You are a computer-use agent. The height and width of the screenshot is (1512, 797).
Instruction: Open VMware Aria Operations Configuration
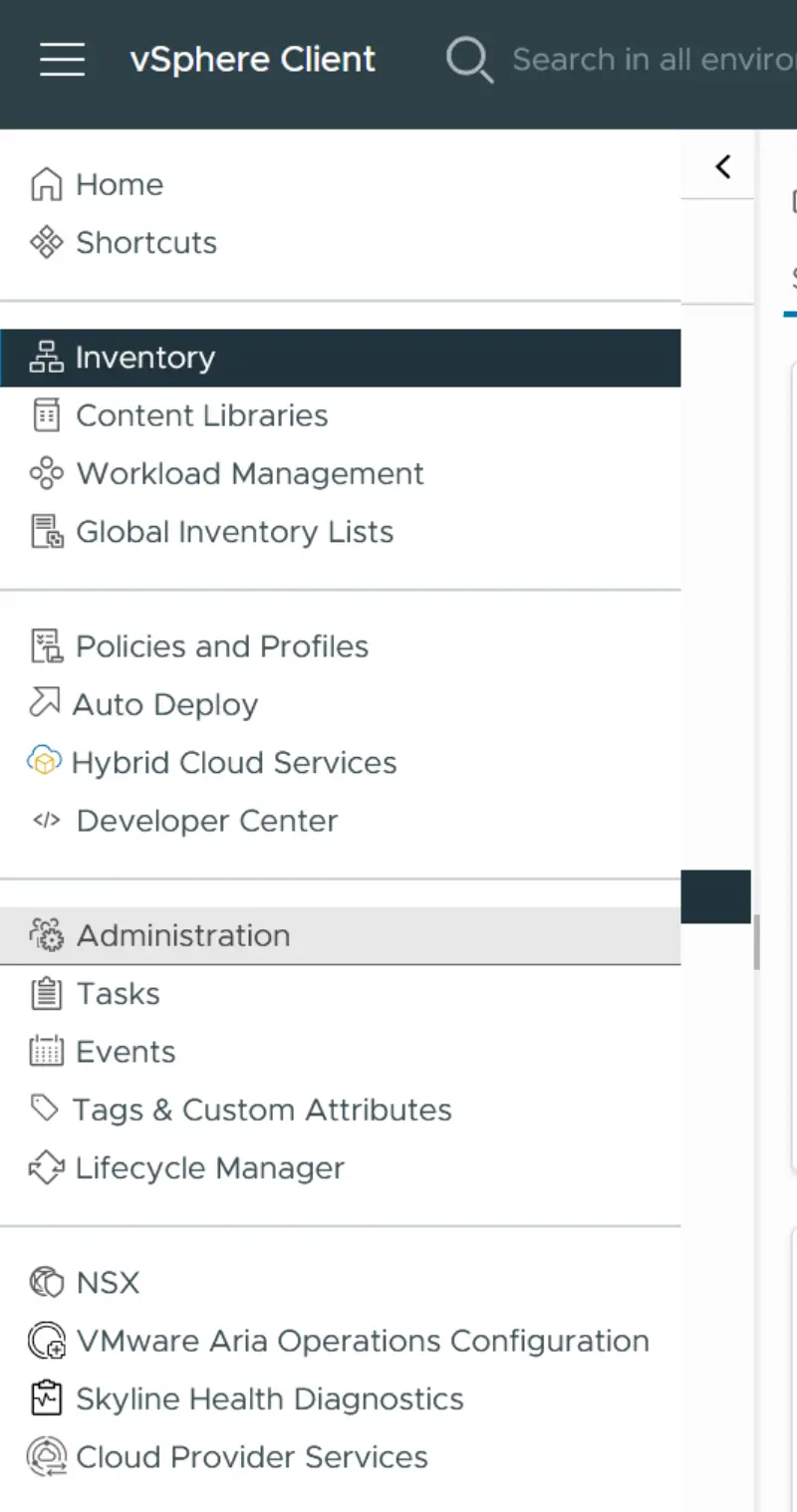[x=365, y=1341]
